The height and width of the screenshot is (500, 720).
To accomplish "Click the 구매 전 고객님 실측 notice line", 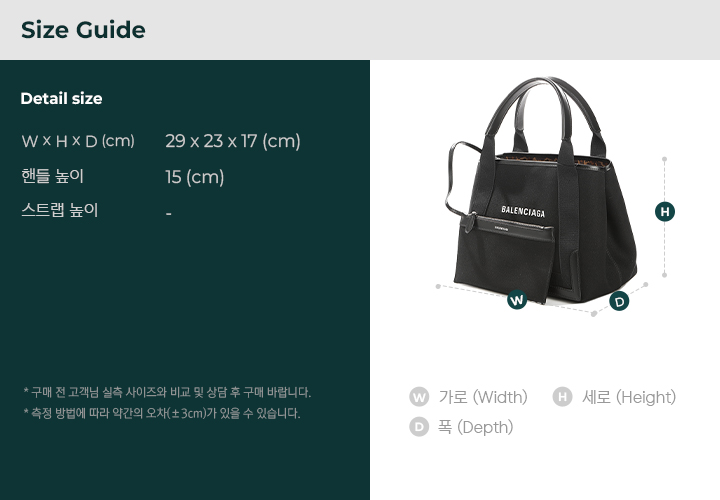I will coord(167,393).
